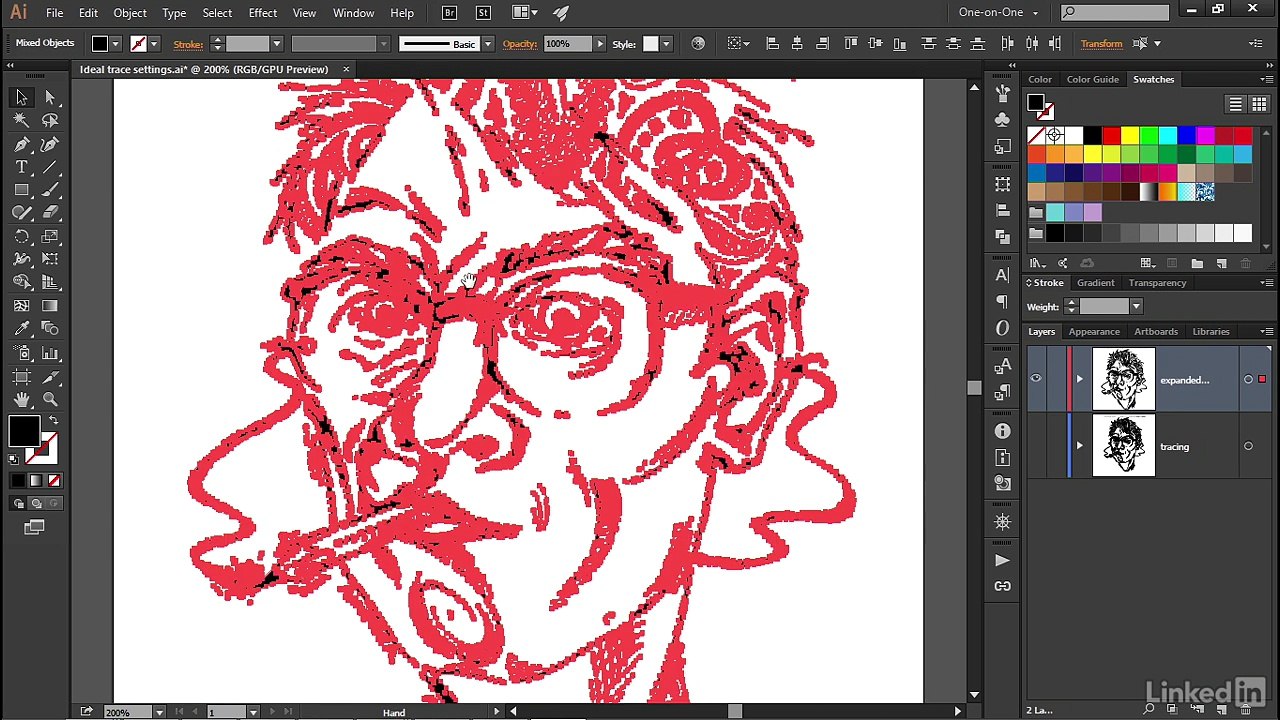Hide the expanded layer with eye icon
The height and width of the screenshot is (720, 1280).
pyautogui.click(x=1036, y=378)
